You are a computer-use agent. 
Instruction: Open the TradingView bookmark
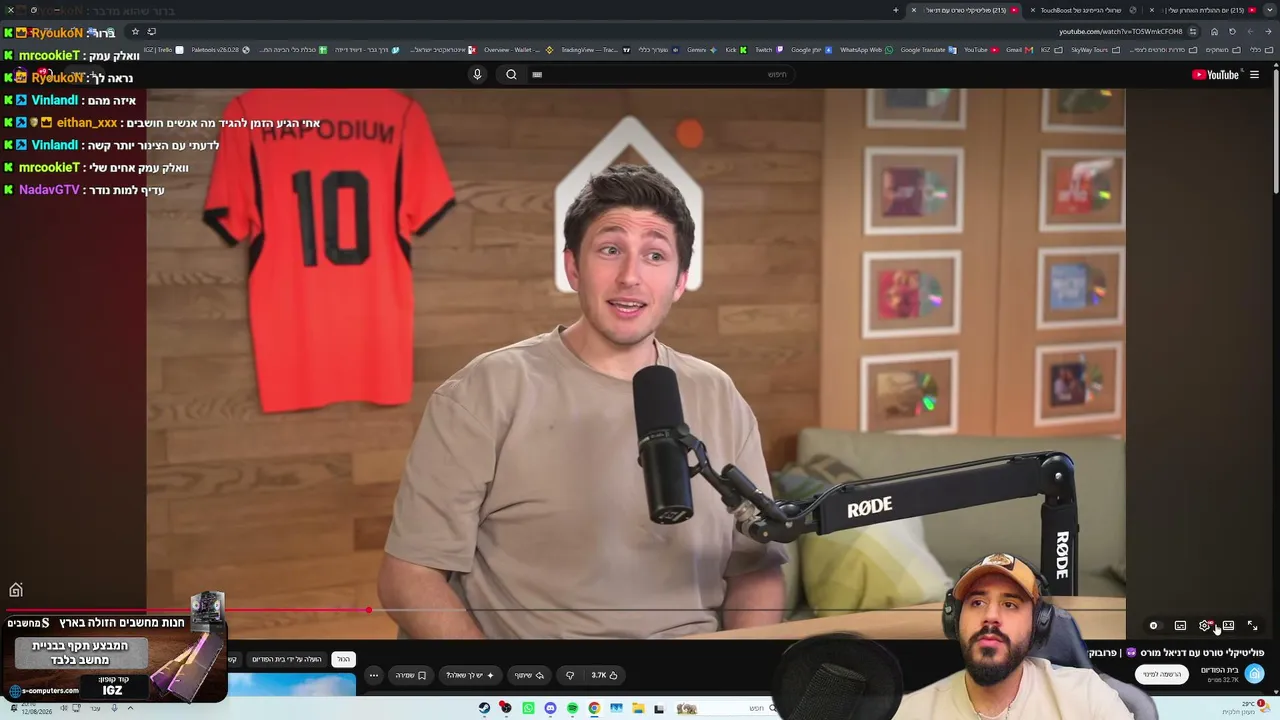595,49
